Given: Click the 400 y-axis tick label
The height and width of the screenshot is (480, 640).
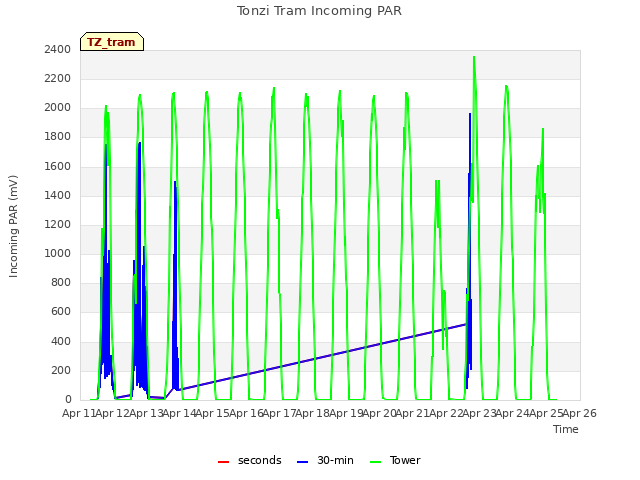Looking at the screenshot, I should coord(61,341).
